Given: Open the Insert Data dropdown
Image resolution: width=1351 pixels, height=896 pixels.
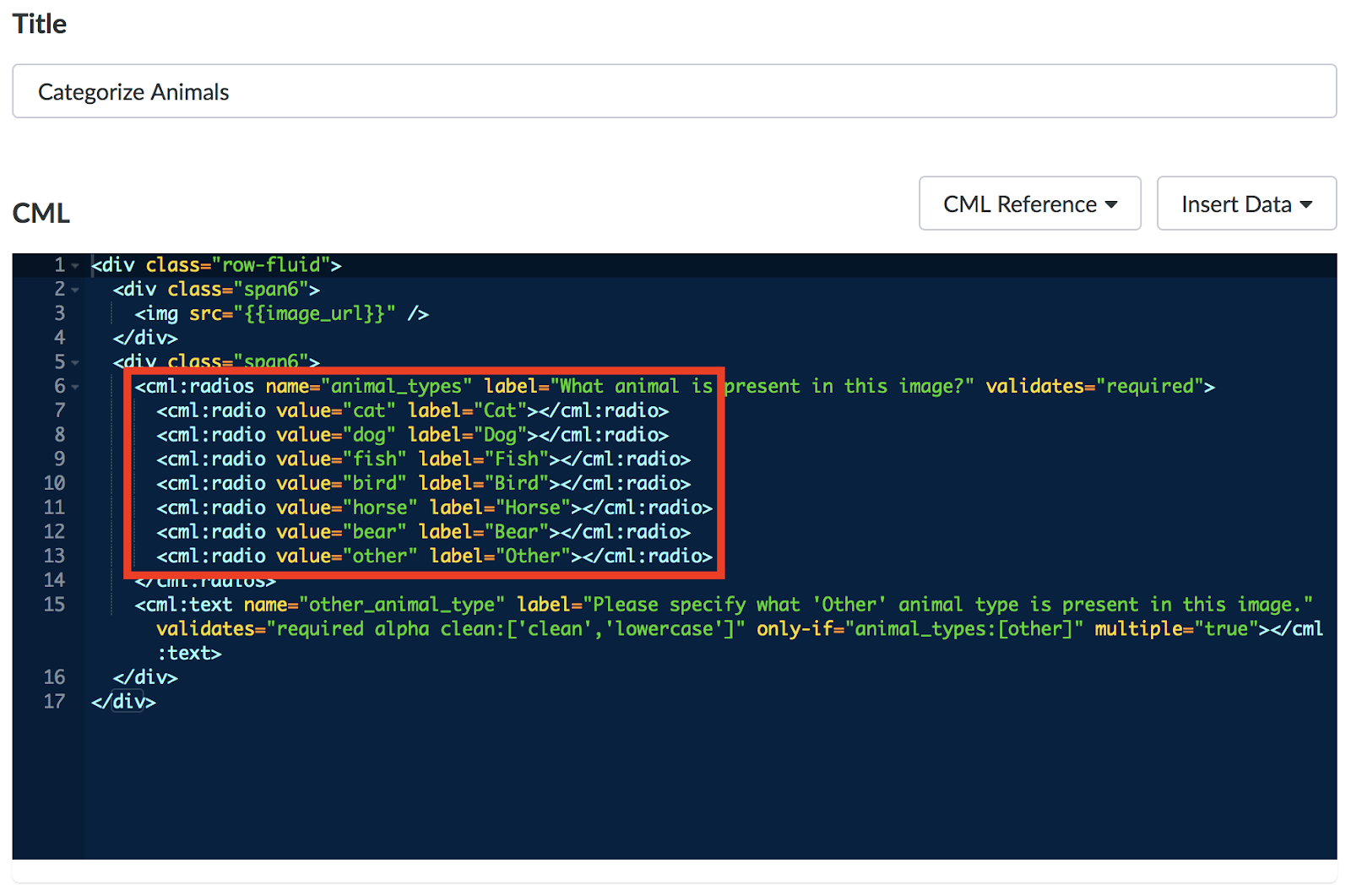Looking at the screenshot, I should point(1246,204).
